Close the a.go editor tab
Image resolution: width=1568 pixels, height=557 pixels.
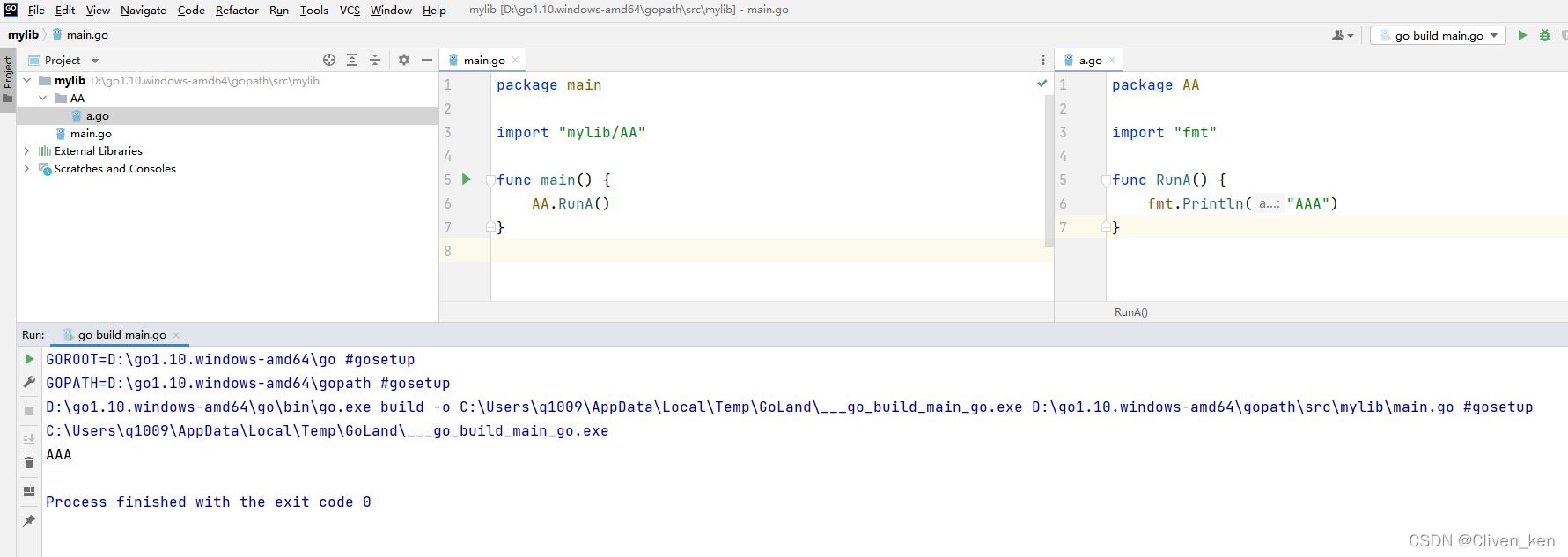tap(1112, 60)
